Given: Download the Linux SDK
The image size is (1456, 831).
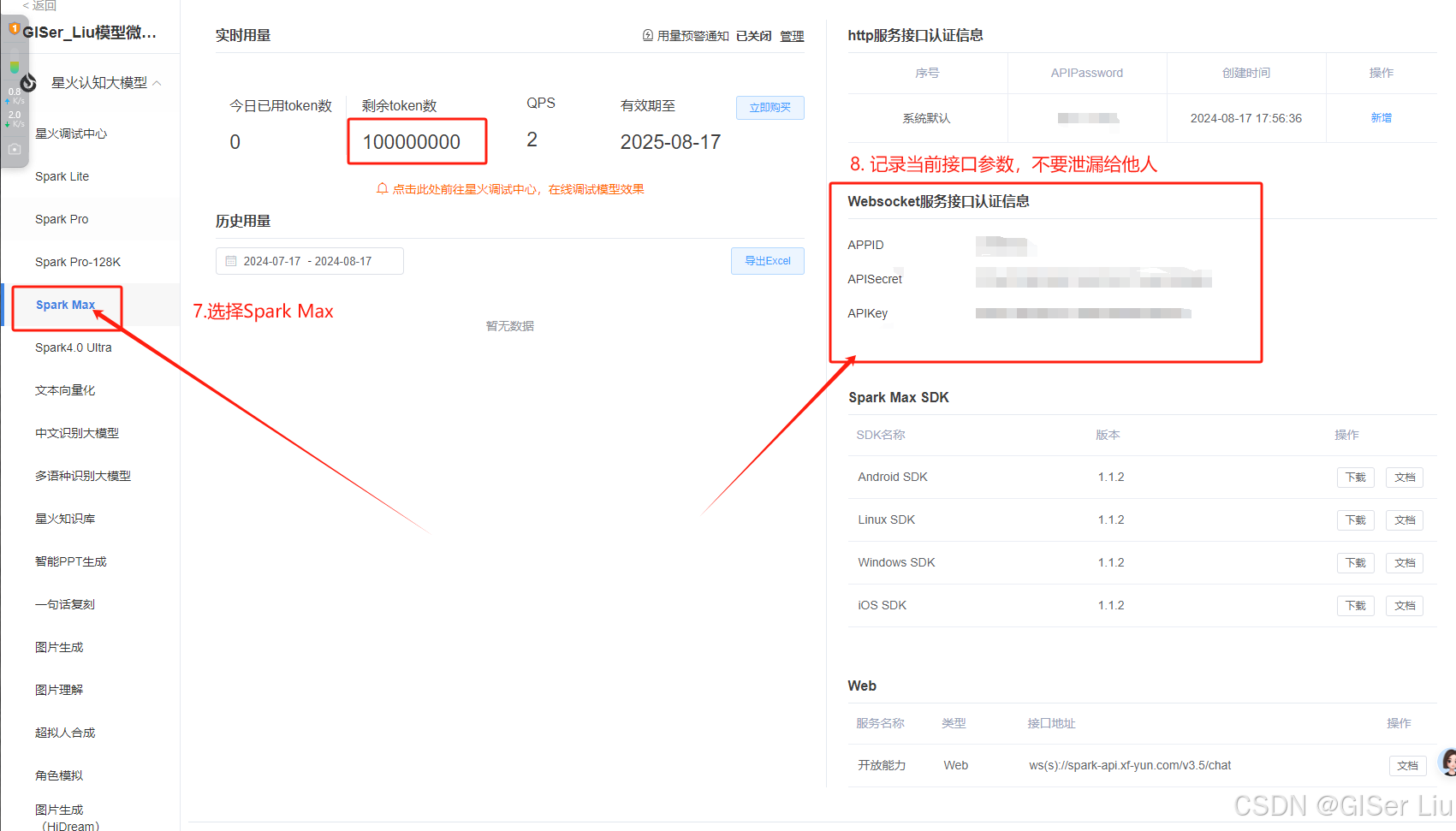Looking at the screenshot, I should 1355,520.
